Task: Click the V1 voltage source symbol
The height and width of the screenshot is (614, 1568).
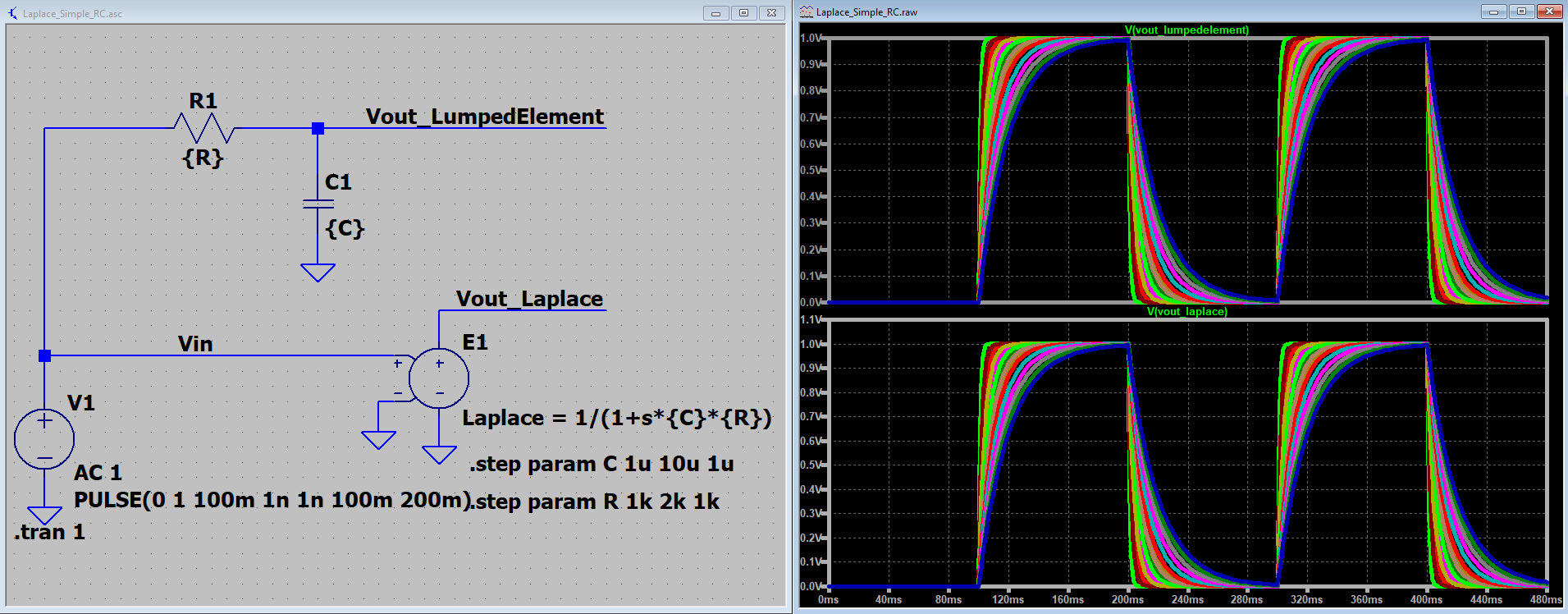Action: tap(44, 439)
